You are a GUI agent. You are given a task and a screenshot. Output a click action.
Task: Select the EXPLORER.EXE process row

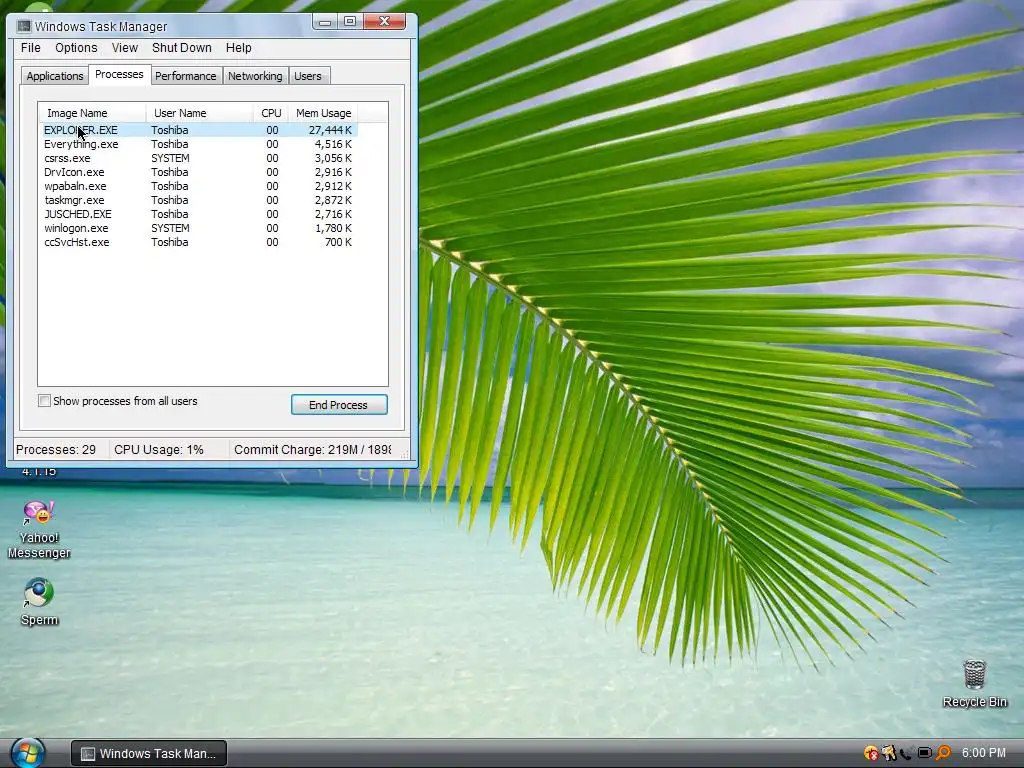click(x=199, y=130)
